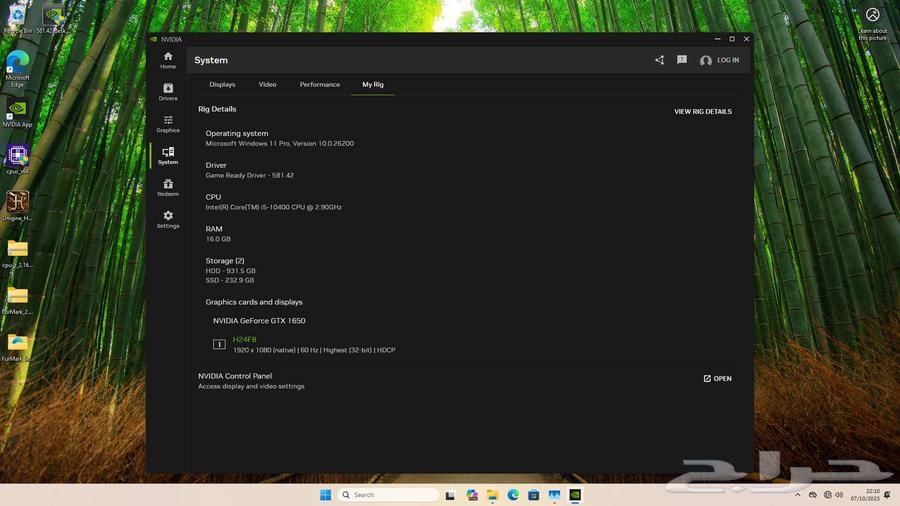The height and width of the screenshot is (506, 900).
Task: Open NVIDIA App desktop shortcut
Action: point(17,112)
